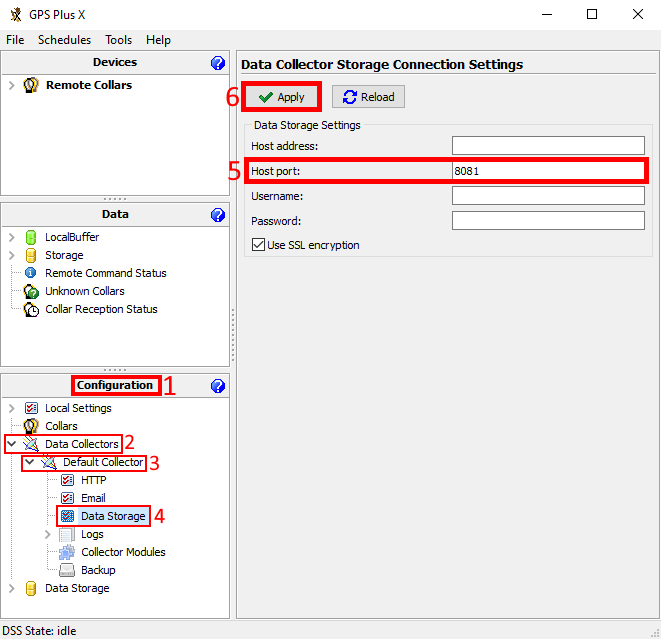This screenshot has width=661, height=639.
Task: Select the Collector Modules item
Action: coord(123,552)
